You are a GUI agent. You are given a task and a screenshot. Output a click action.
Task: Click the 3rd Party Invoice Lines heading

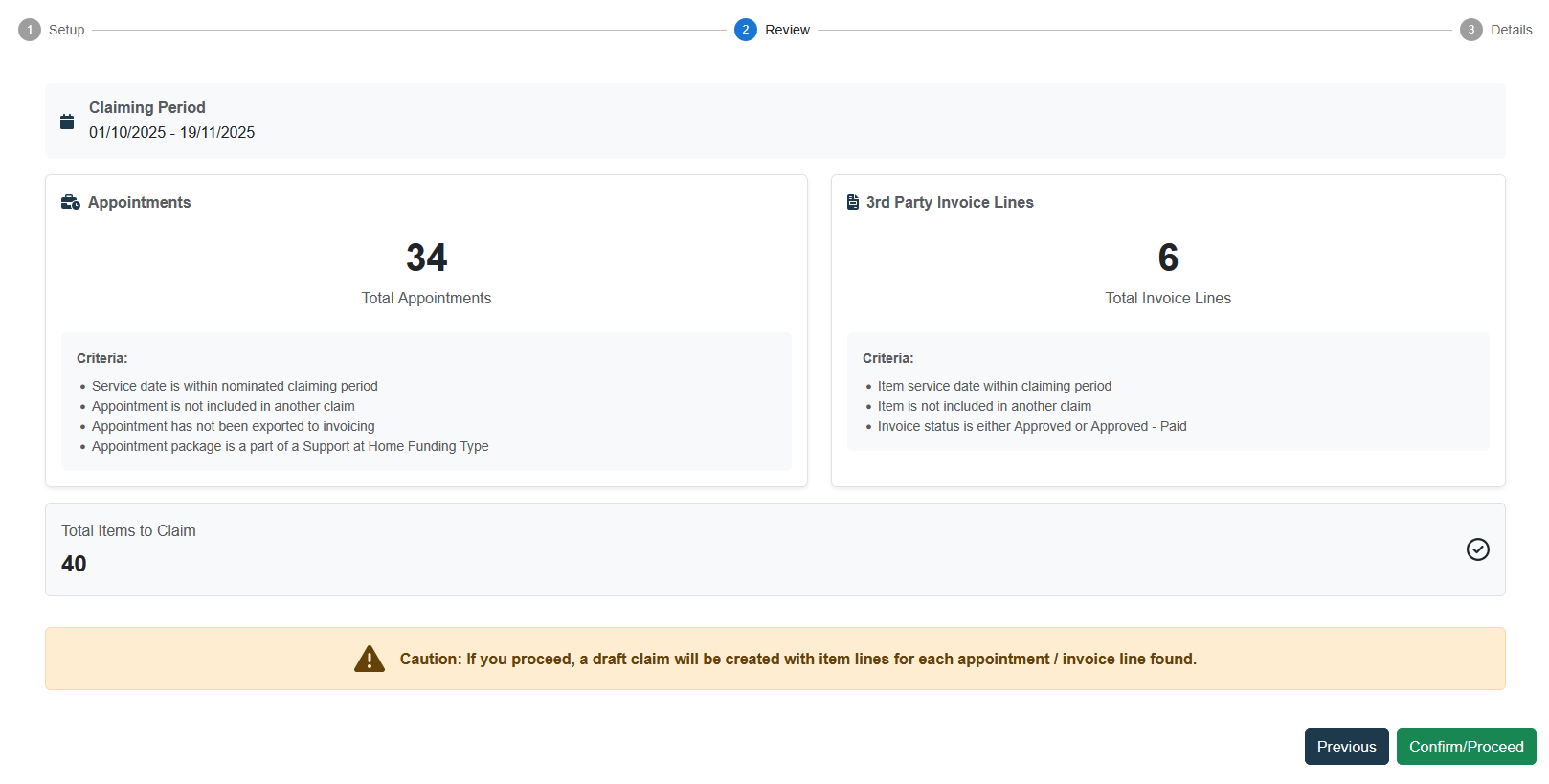(950, 202)
